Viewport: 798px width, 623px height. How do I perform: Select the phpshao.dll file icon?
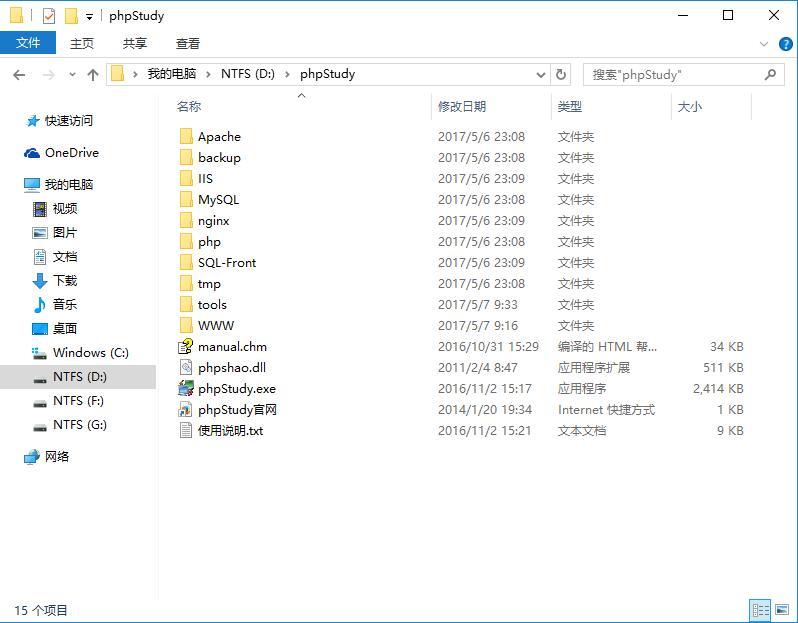click(186, 367)
